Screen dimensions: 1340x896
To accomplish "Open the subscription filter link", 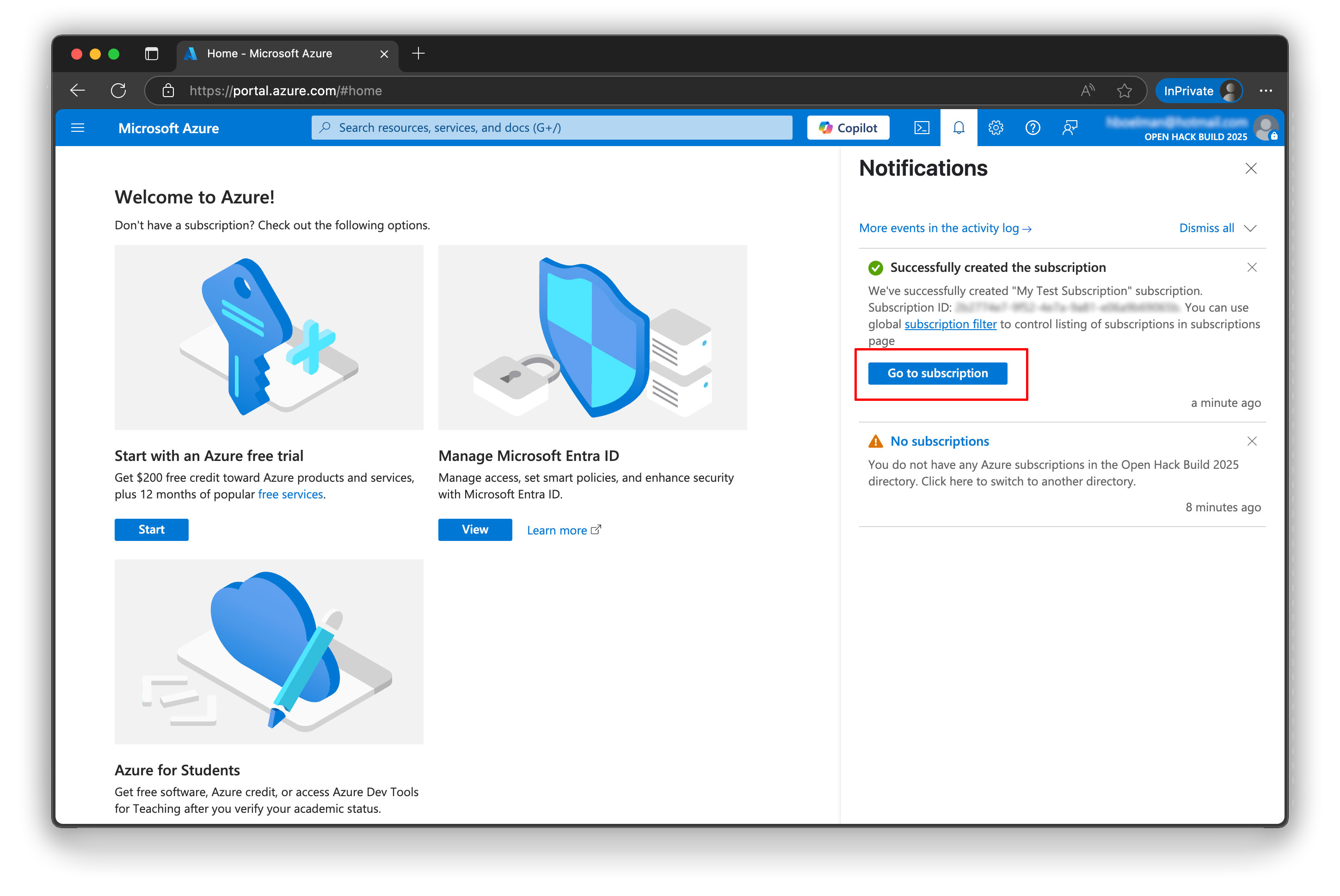I will (950, 324).
